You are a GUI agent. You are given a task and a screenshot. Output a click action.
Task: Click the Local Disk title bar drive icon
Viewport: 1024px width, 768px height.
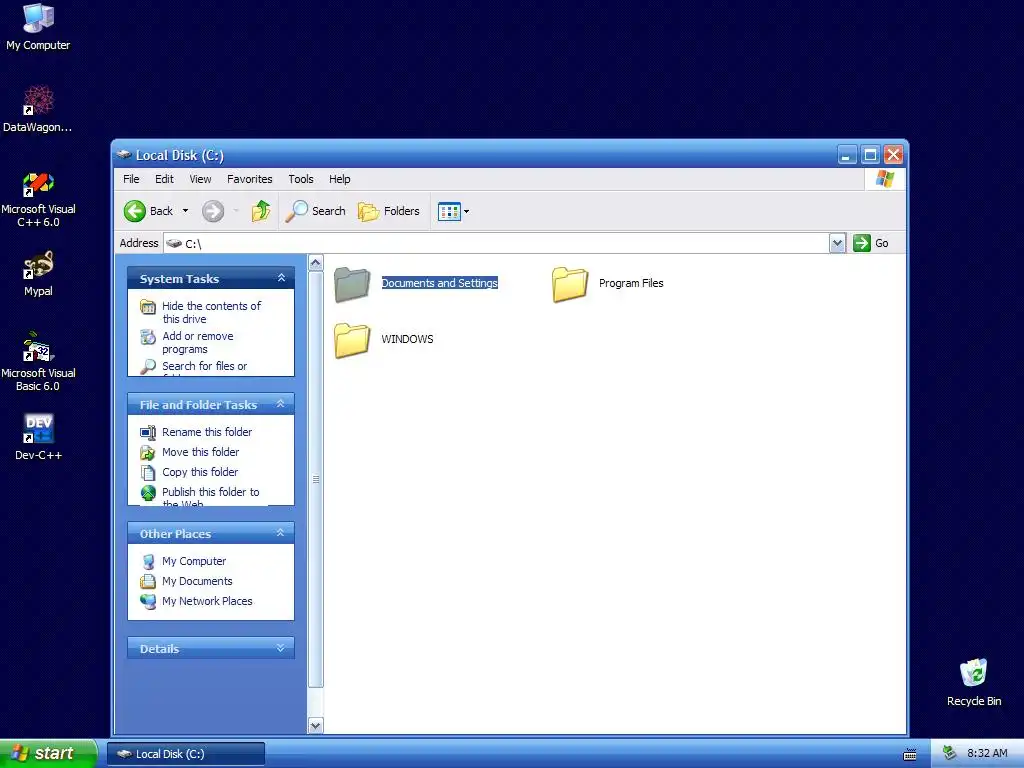click(x=123, y=155)
